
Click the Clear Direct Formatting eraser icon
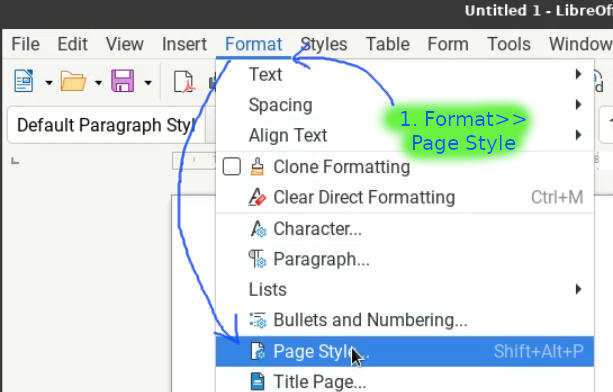(x=257, y=197)
